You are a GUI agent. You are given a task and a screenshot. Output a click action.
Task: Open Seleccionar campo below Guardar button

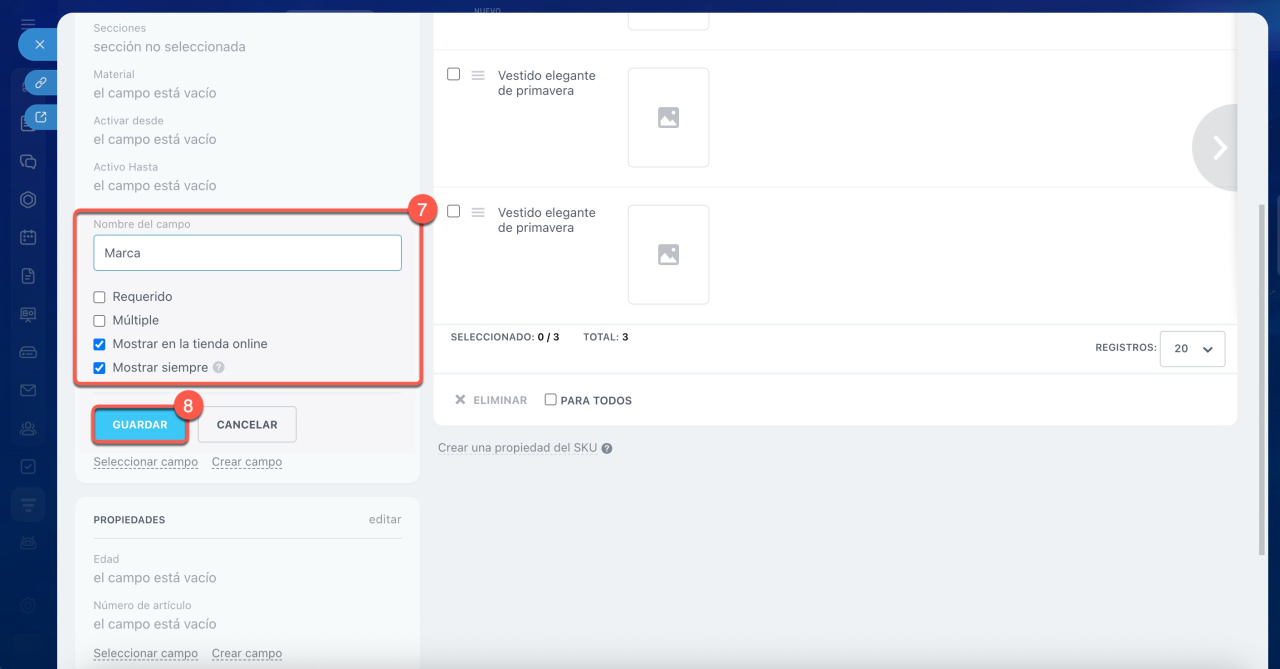tap(145, 462)
